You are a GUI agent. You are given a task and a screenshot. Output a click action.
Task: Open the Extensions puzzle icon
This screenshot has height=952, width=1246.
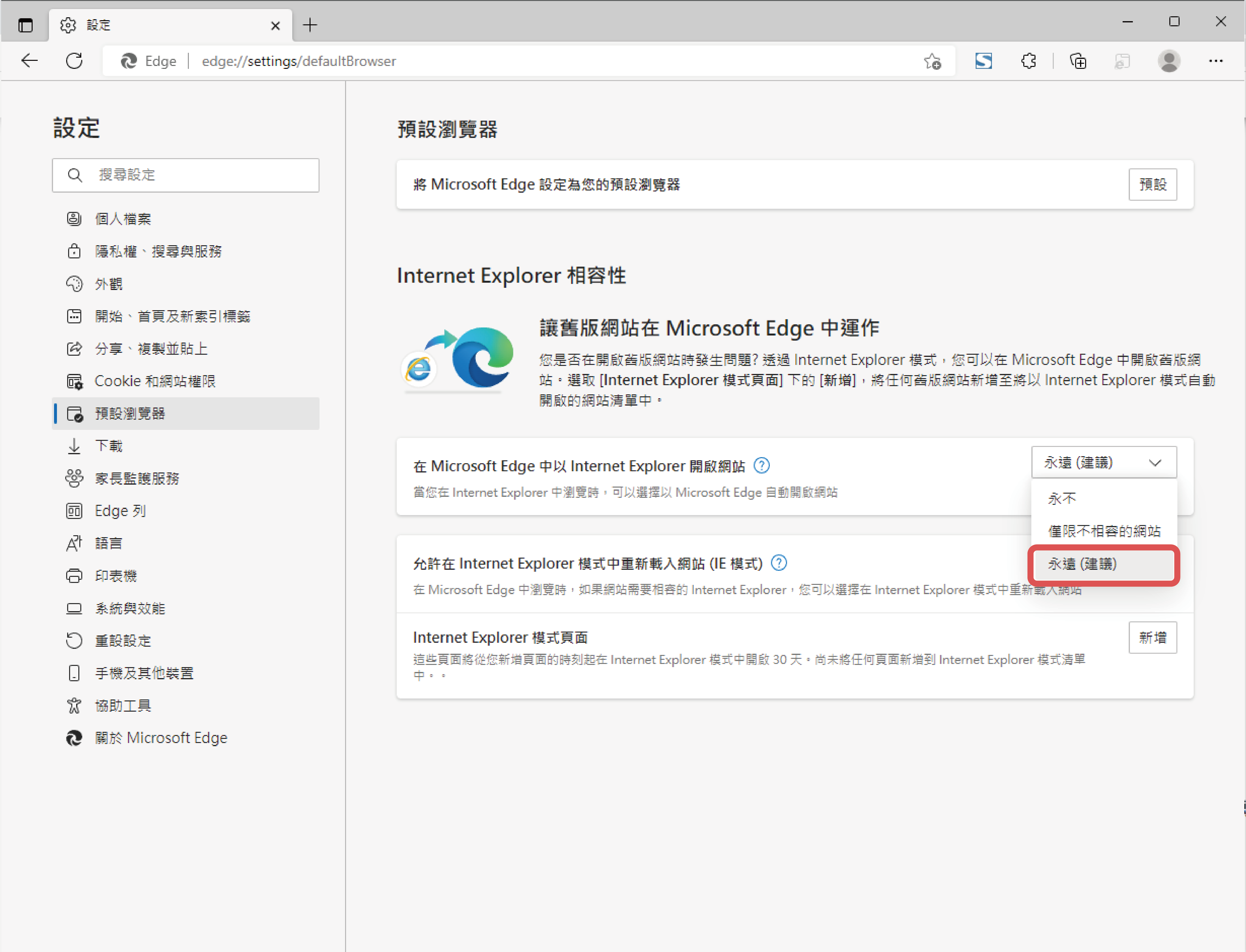pos(1028,61)
